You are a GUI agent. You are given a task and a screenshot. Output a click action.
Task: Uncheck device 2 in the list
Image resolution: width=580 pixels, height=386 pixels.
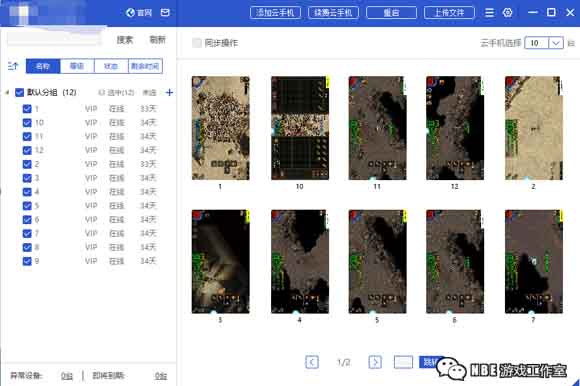click(x=27, y=164)
